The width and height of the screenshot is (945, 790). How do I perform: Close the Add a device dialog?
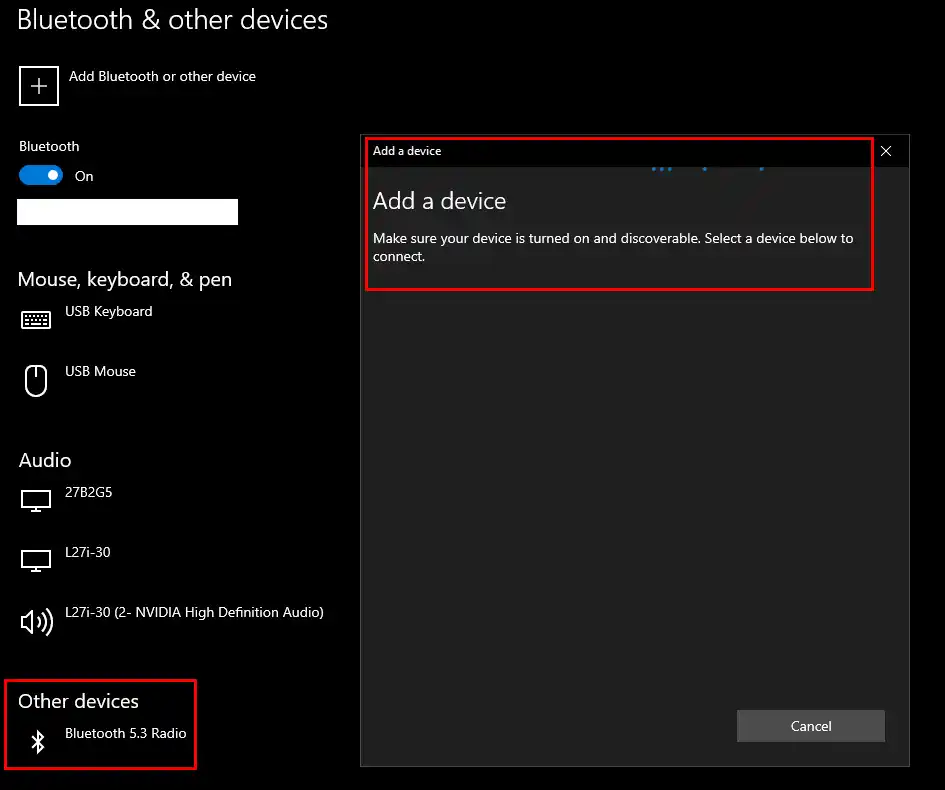click(886, 151)
